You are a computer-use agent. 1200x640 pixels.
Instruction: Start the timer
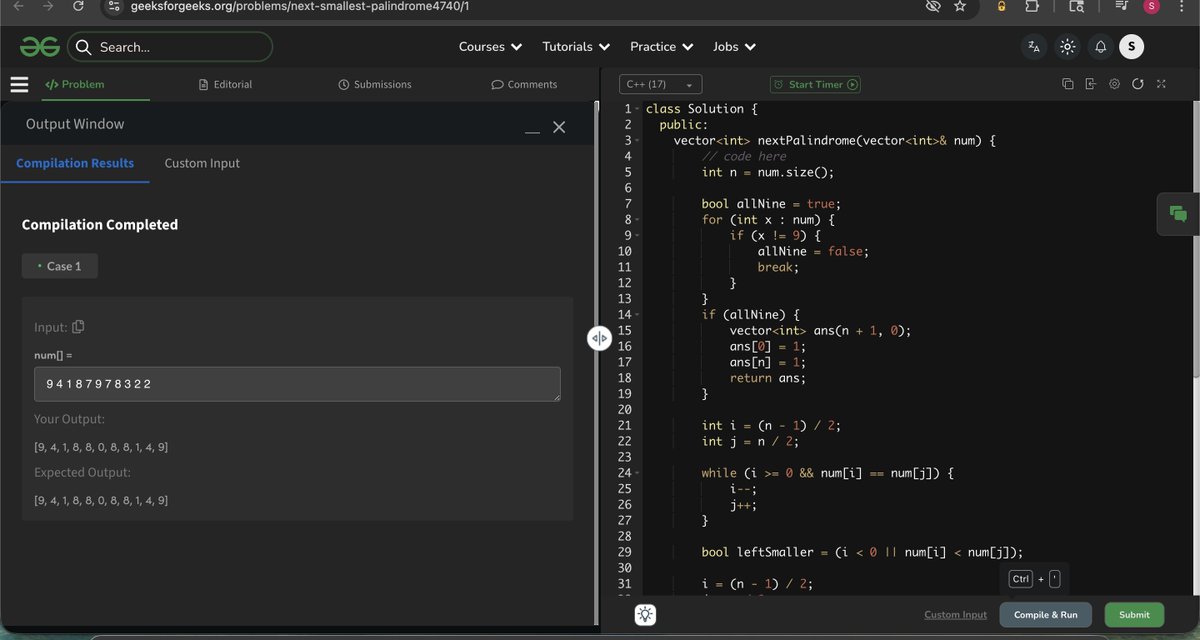pos(815,84)
